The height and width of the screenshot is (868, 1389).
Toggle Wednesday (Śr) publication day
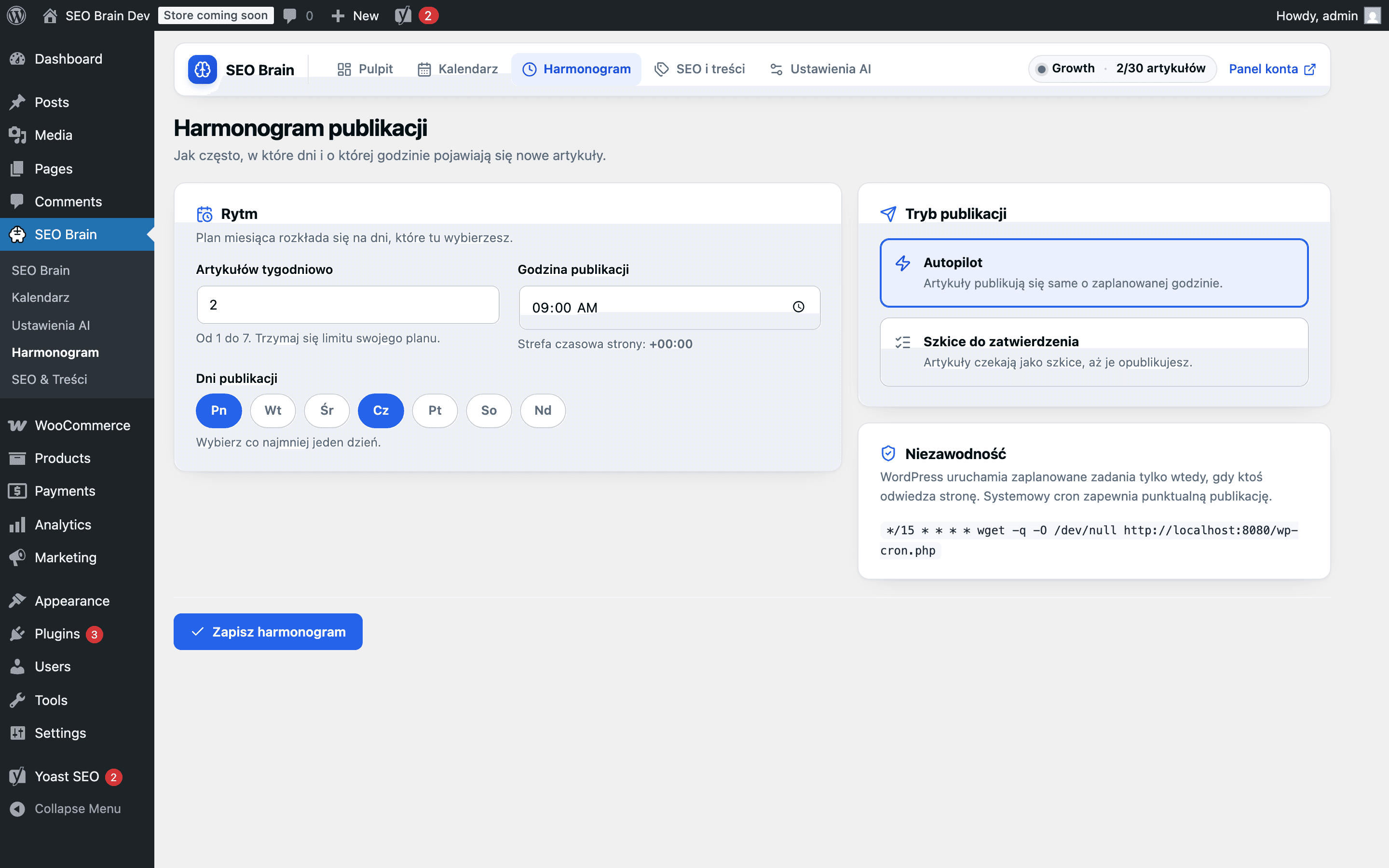(x=327, y=410)
